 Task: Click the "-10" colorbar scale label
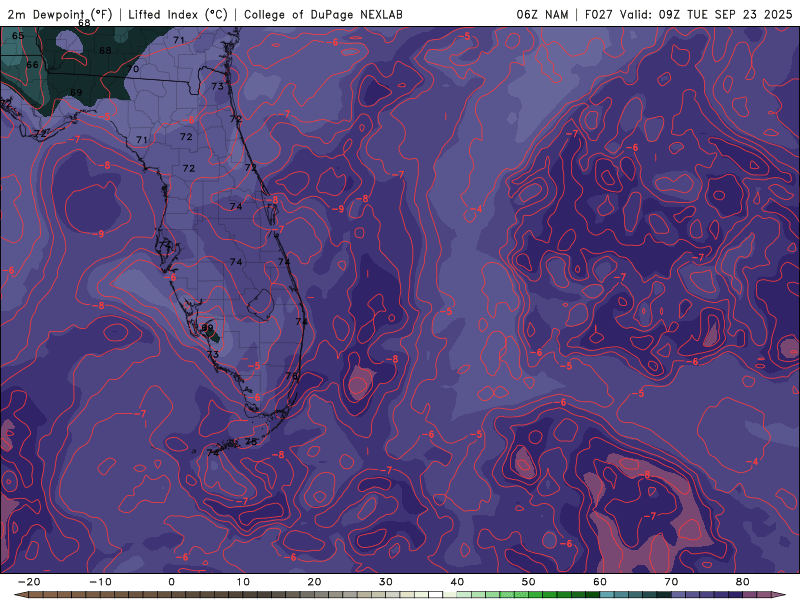(x=100, y=582)
